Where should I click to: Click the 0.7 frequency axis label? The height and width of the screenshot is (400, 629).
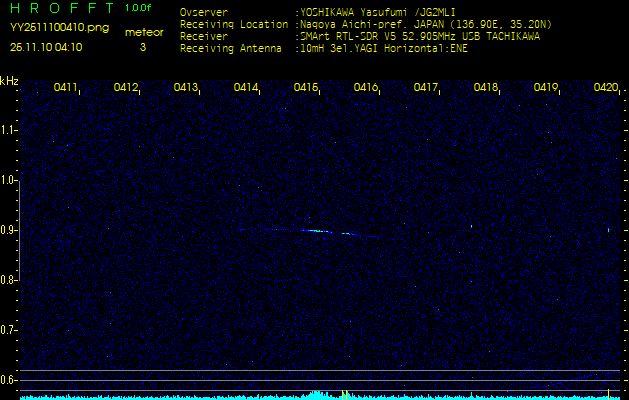click(x=9, y=329)
